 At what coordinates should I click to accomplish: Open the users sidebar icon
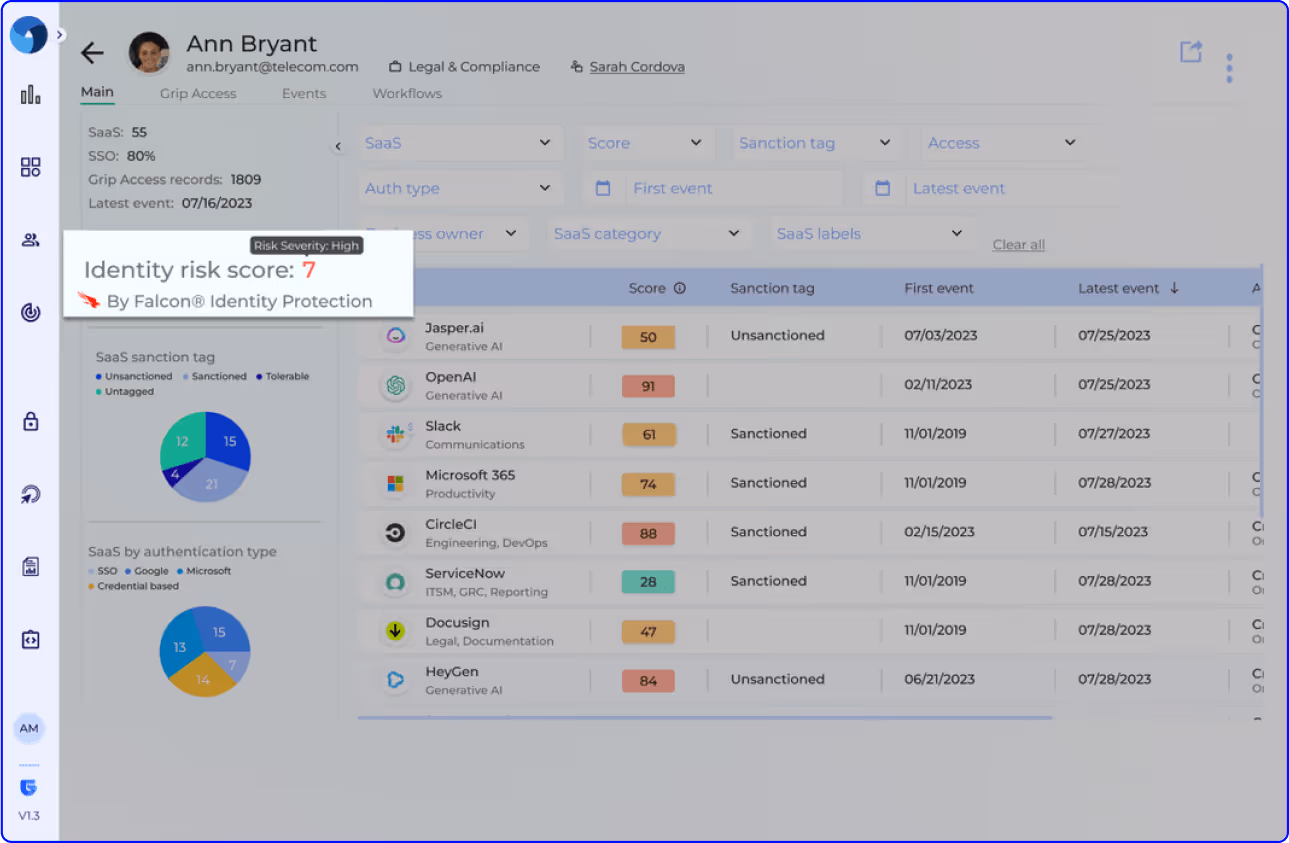(30, 240)
